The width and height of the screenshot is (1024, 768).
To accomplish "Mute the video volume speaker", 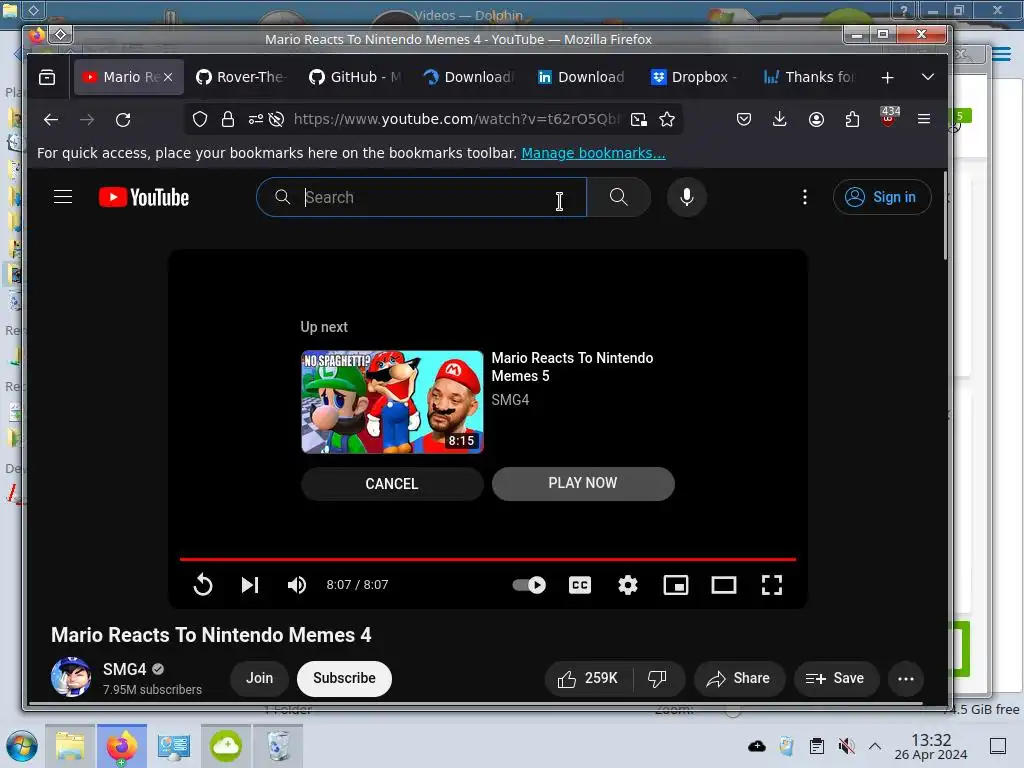I will (297, 584).
